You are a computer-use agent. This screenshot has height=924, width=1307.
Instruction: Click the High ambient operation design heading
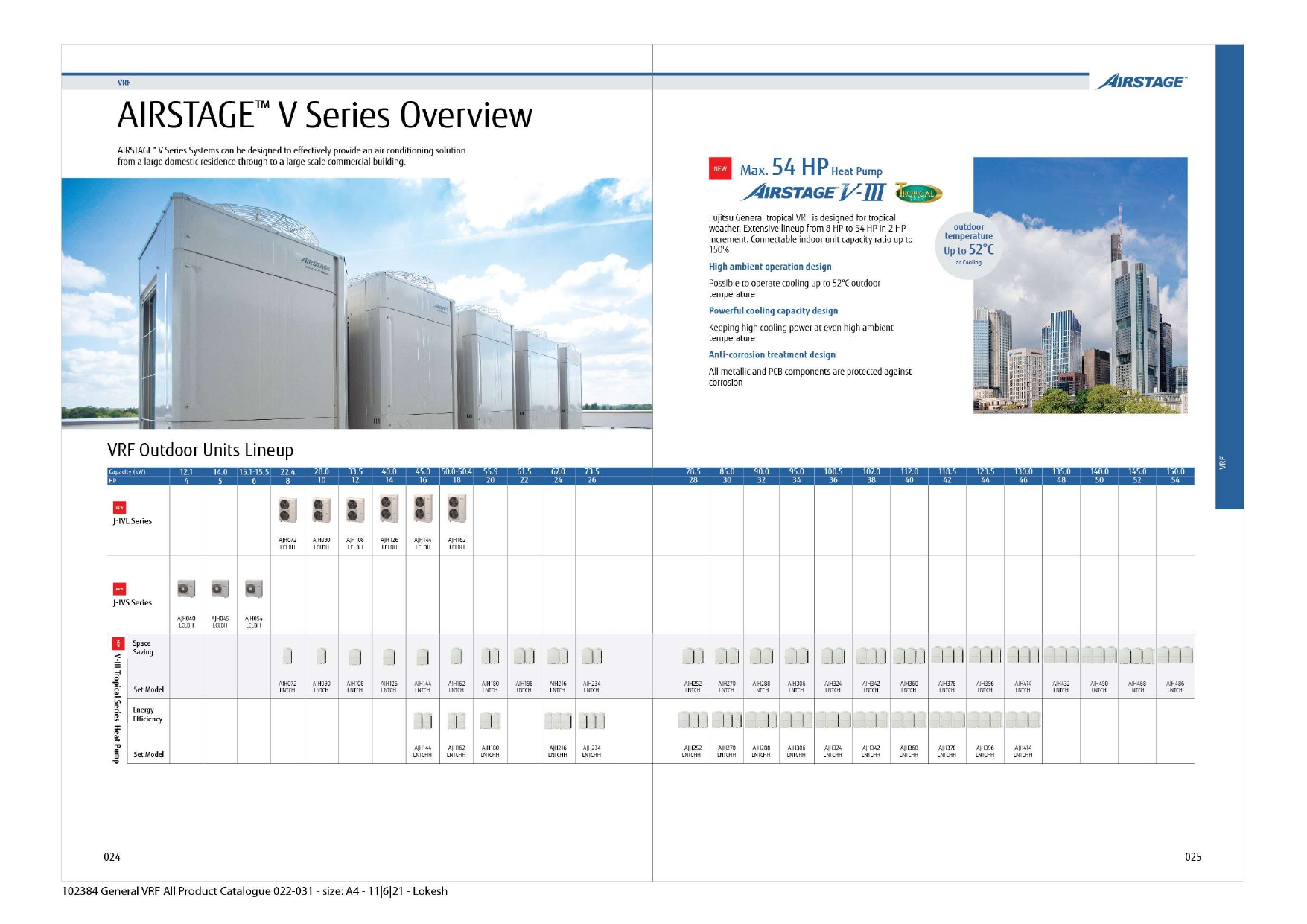pyautogui.click(x=770, y=267)
